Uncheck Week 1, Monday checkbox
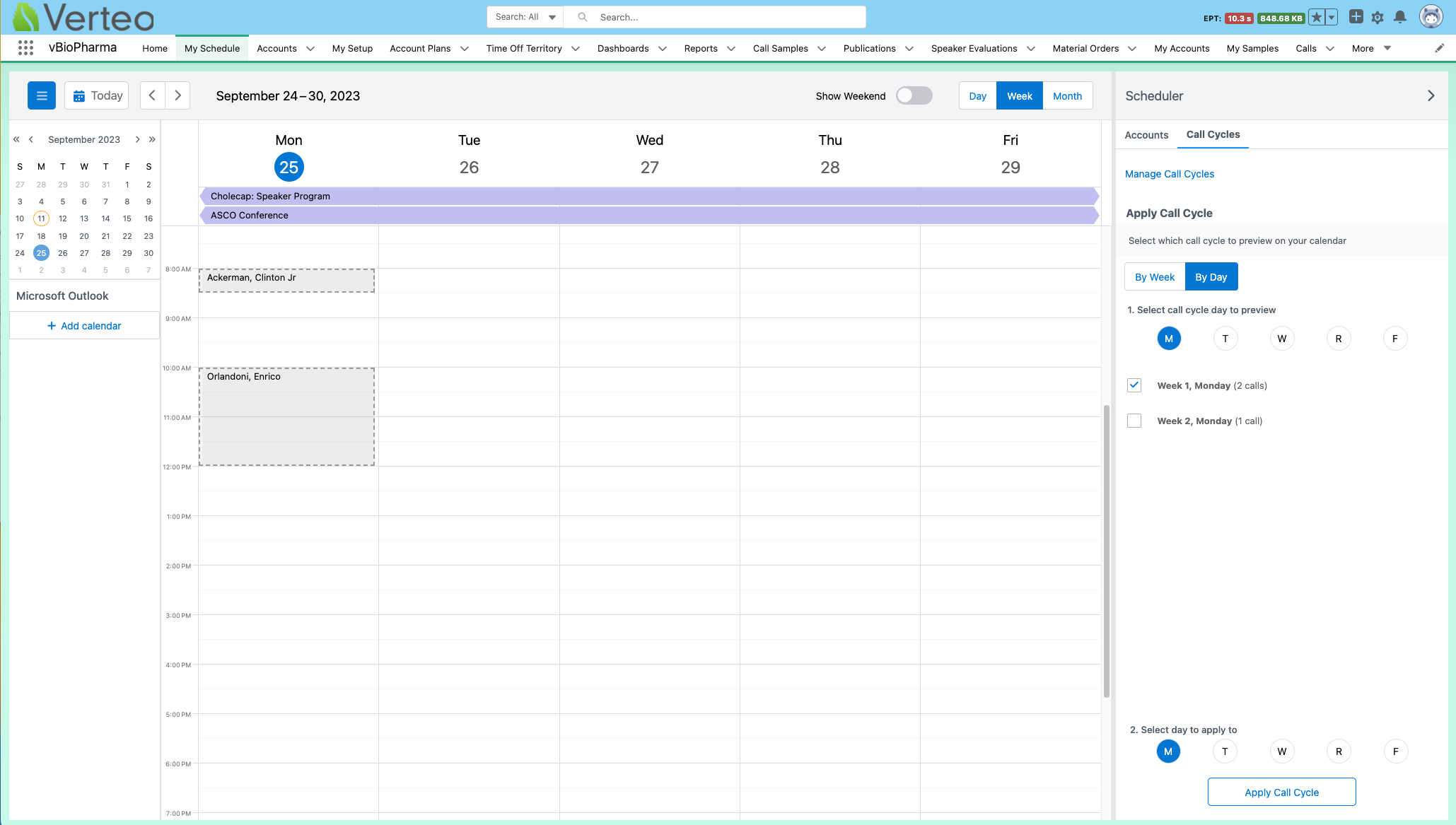The image size is (1456, 825). [1134, 385]
